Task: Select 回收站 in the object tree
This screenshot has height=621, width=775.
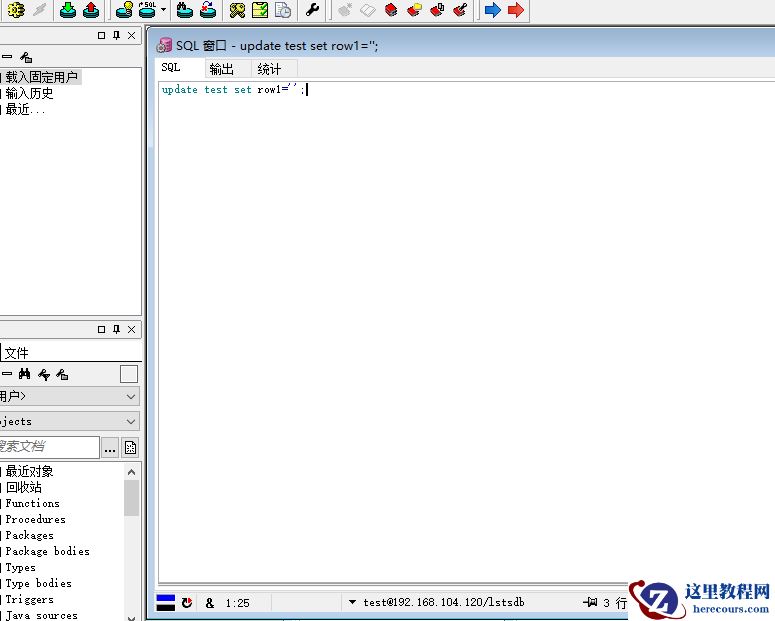Action: point(24,487)
